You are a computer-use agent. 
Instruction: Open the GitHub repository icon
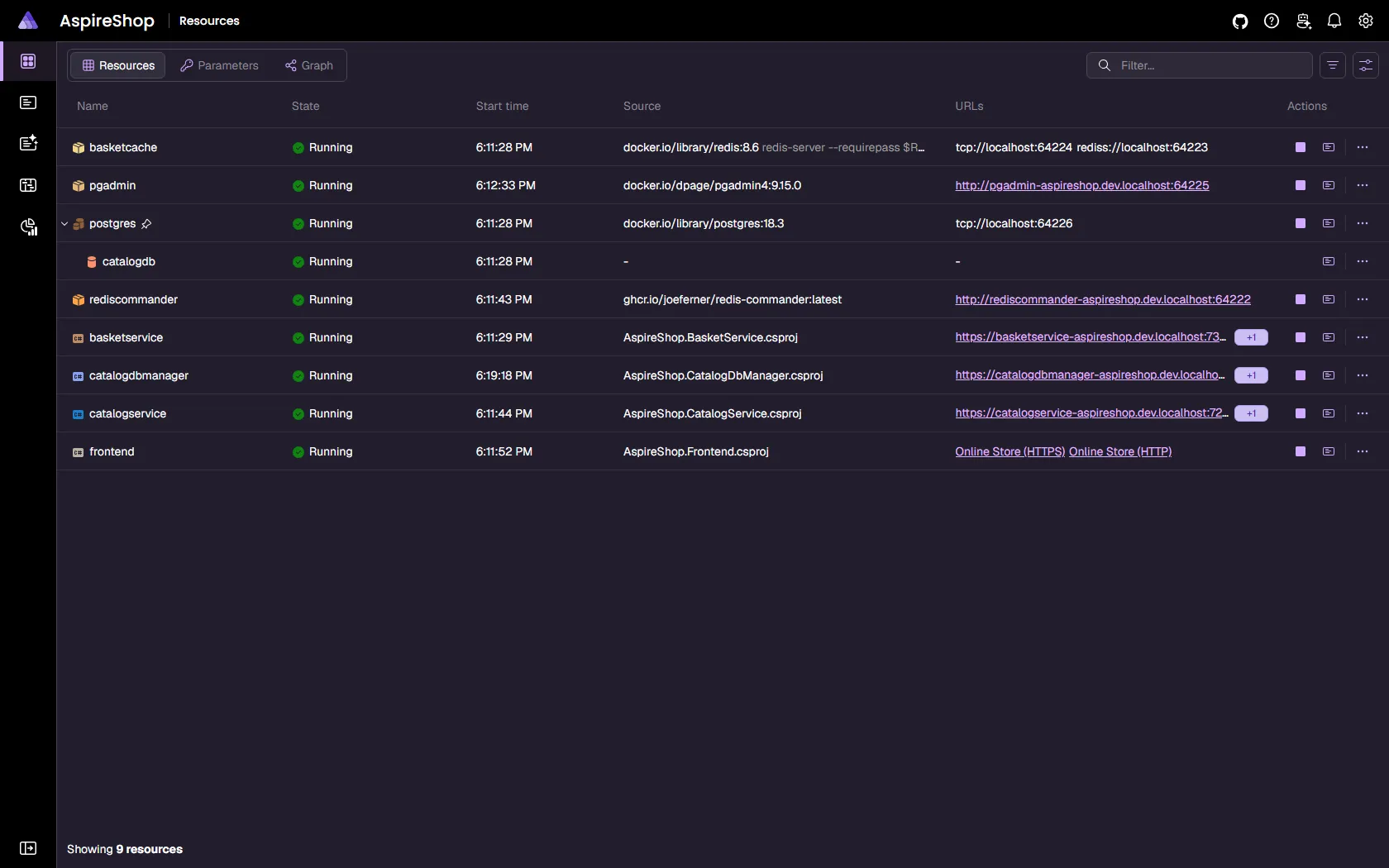point(1240,21)
